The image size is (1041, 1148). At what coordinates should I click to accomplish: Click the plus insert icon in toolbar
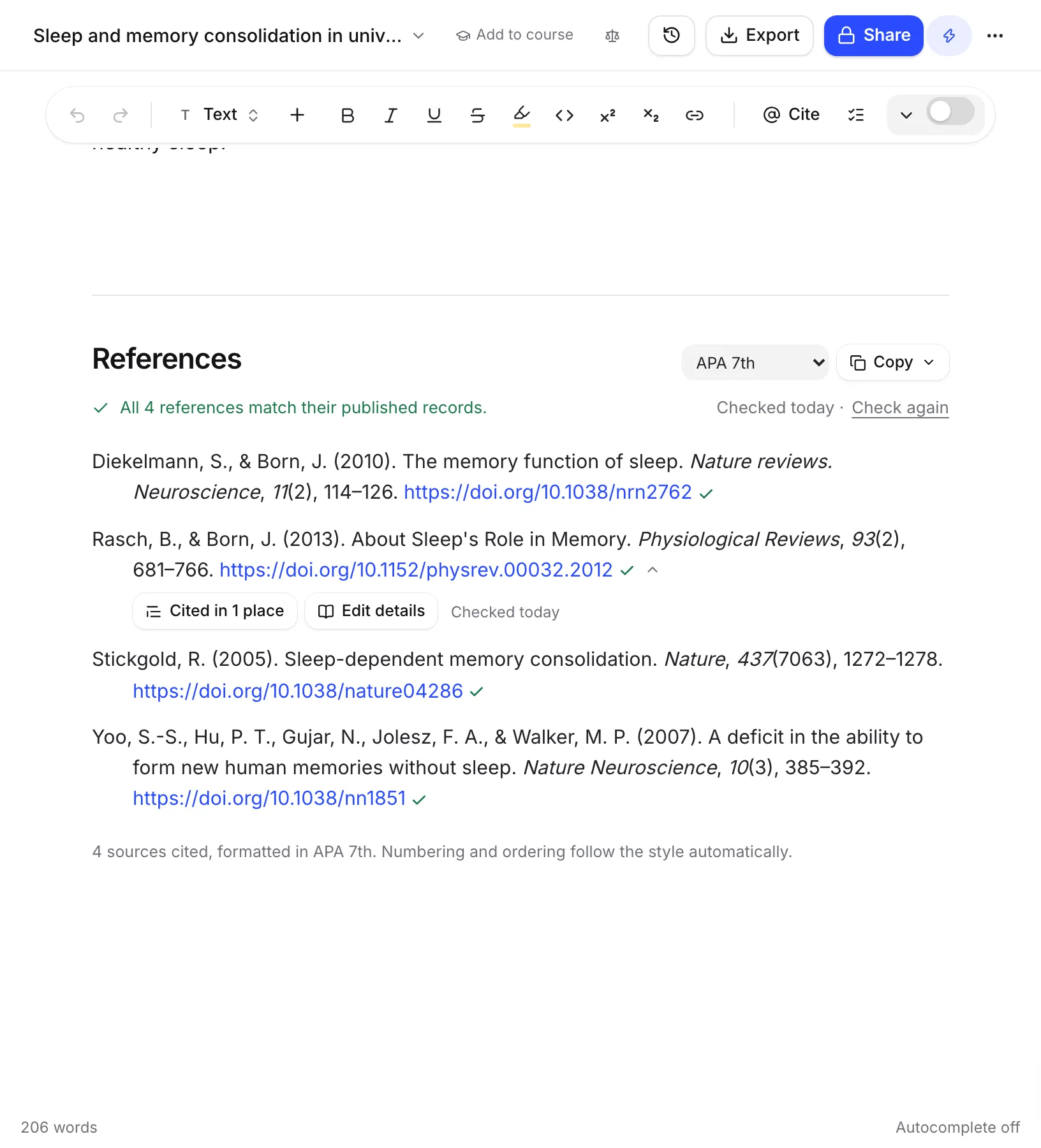click(x=297, y=115)
